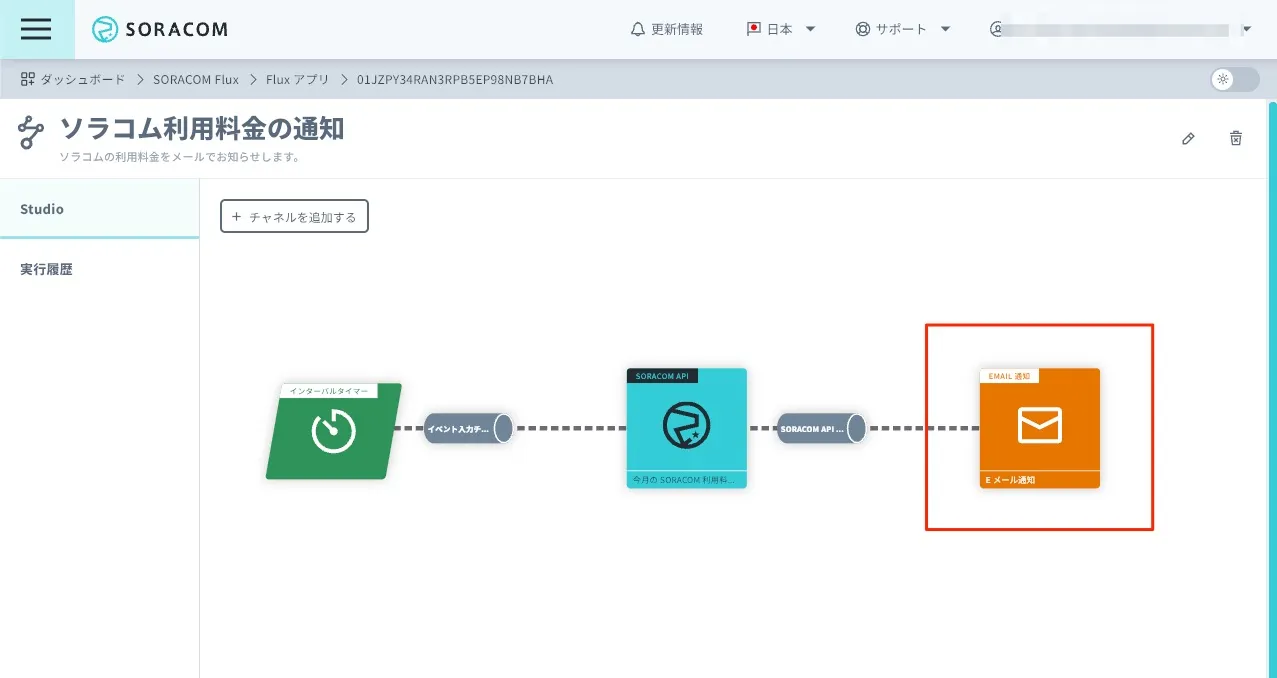Click the vertical scrollbar on right
The image size is (1277, 678).
coord(1272,388)
